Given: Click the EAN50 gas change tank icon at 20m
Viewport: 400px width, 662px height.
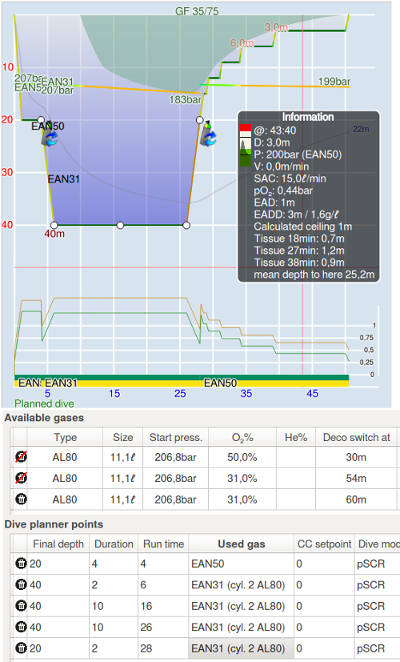Looking at the screenshot, I should coord(49,135).
